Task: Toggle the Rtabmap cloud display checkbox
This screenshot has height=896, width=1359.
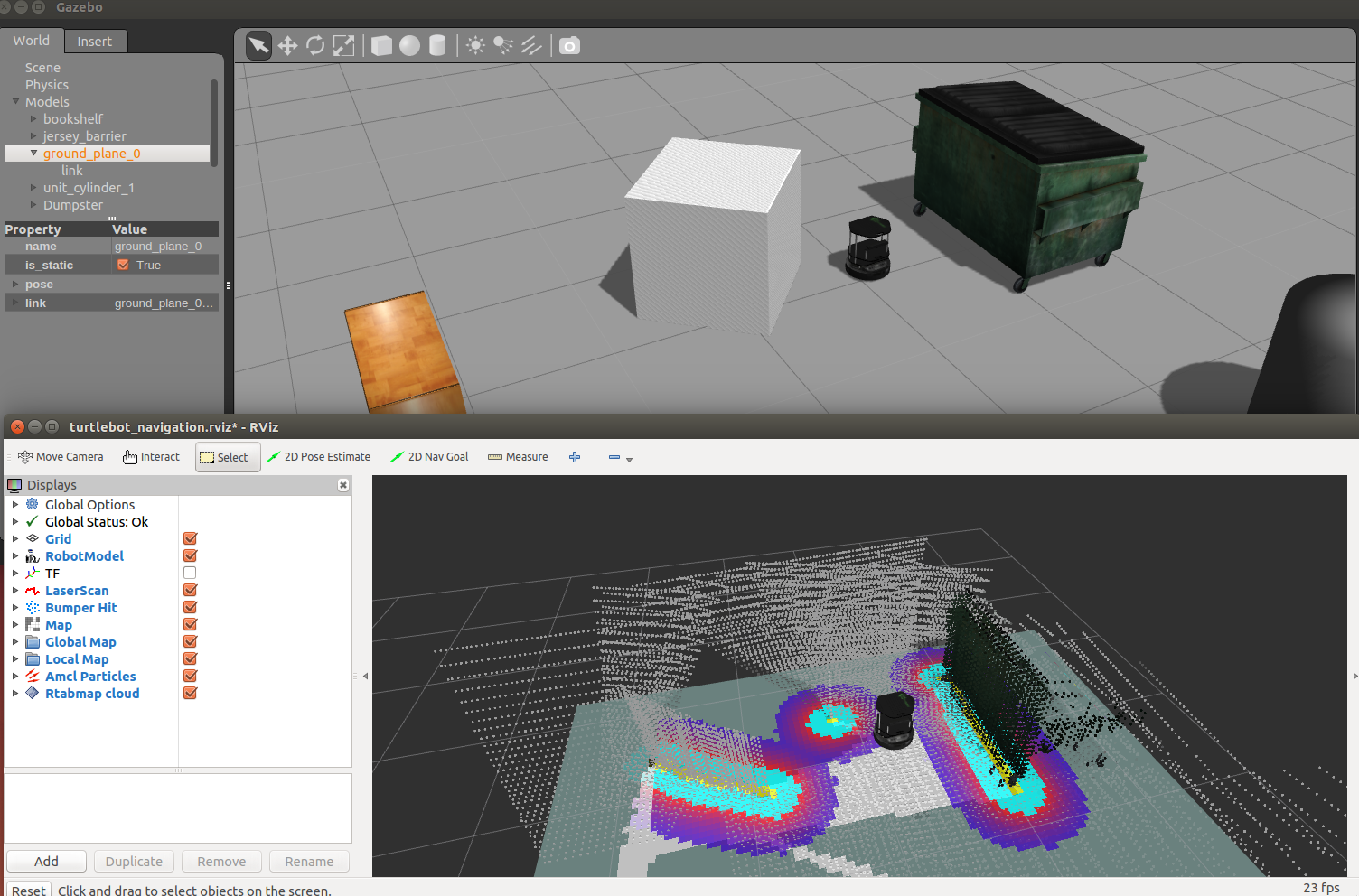Action: (190, 693)
